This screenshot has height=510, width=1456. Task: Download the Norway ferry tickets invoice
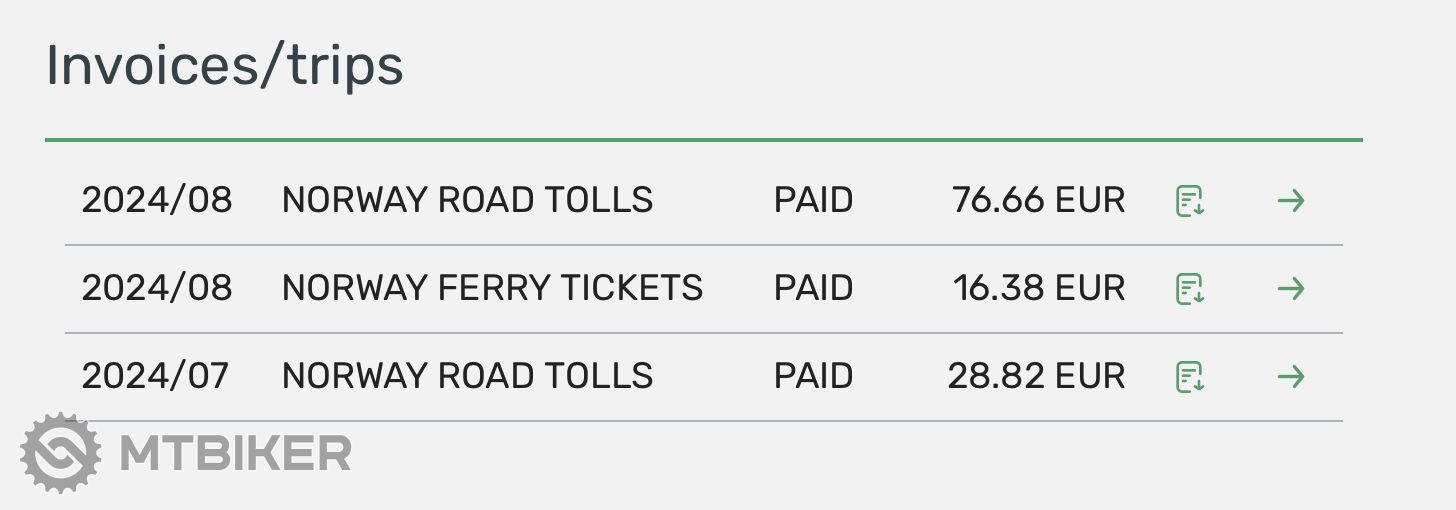(x=1189, y=289)
